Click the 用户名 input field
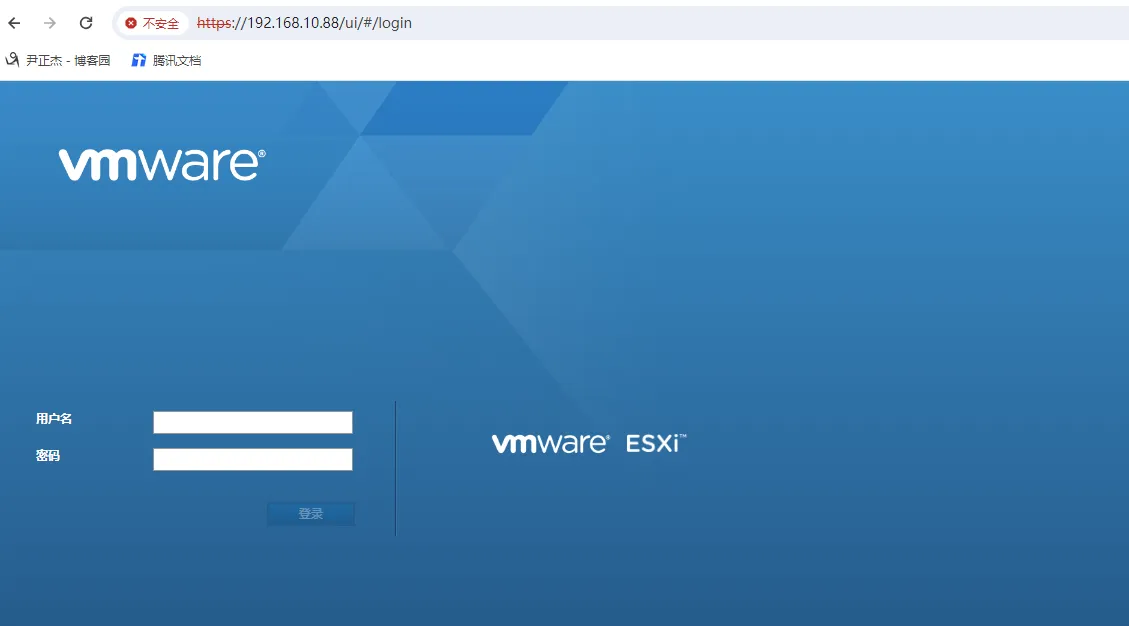1129x626 pixels. [x=253, y=422]
